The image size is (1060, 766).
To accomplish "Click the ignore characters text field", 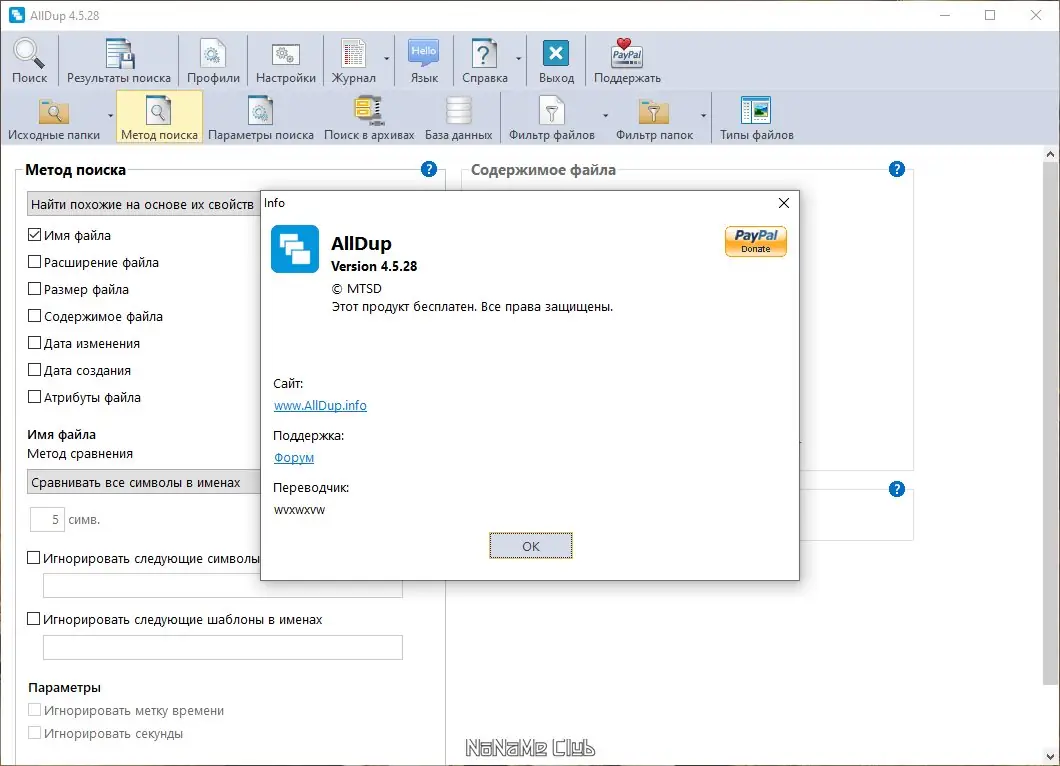I will (x=223, y=586).
